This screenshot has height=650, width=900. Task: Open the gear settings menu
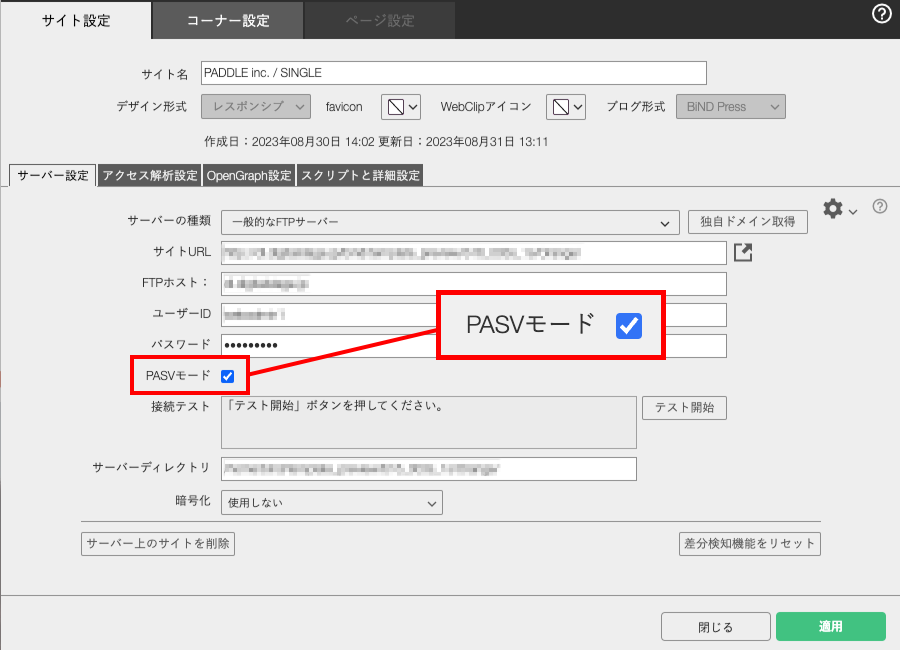[x=838, y=208]
